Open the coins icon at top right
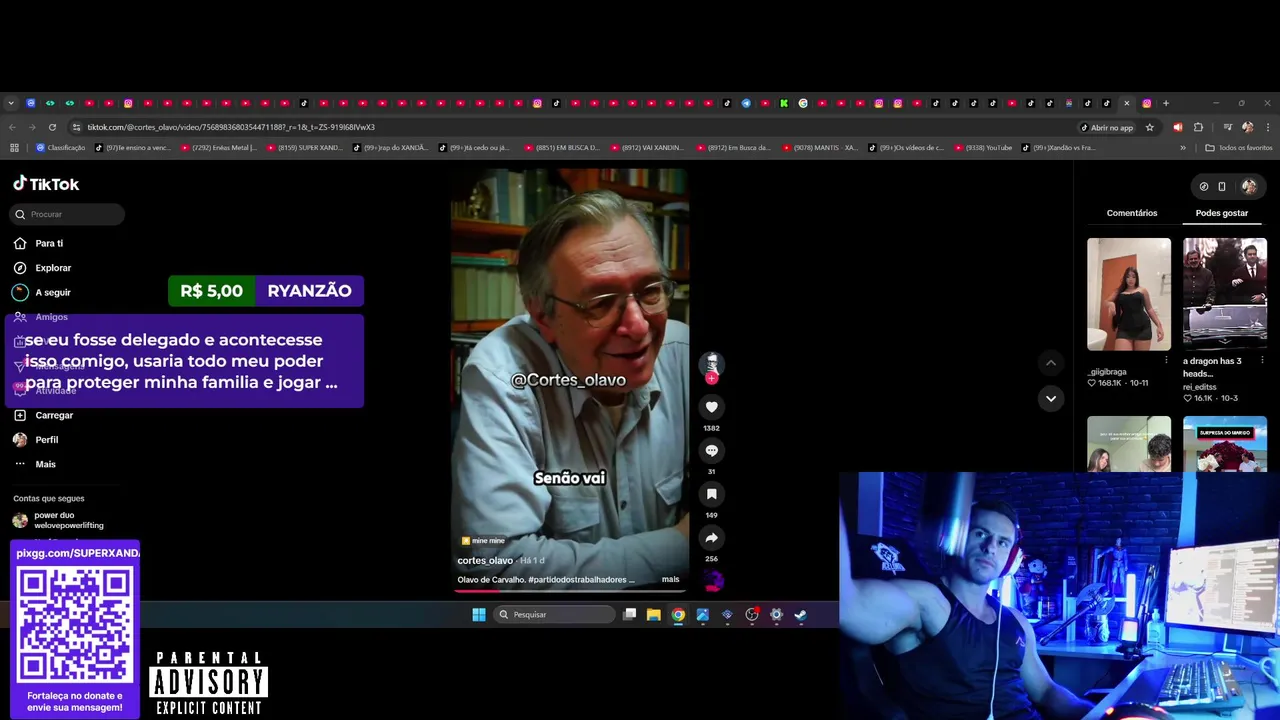This screenshot has width=1280, height=720. [x=1204, y=186]
